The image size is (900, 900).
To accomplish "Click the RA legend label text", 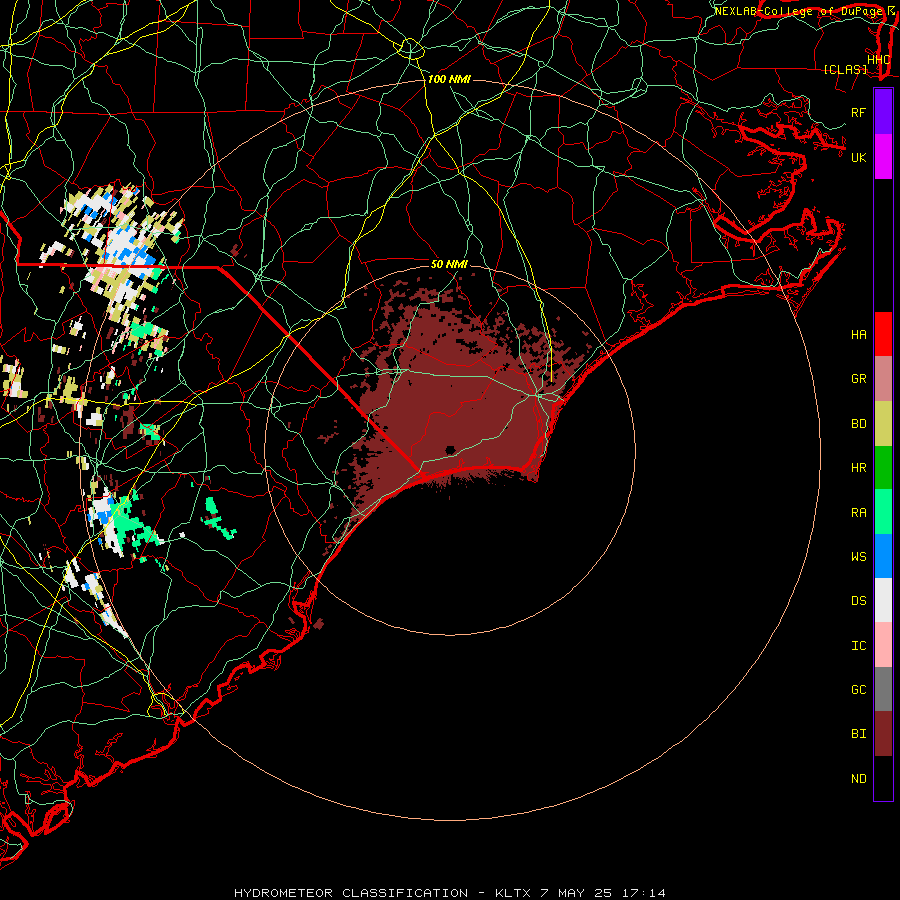I will pyautogui.click(x=859, y=513).
